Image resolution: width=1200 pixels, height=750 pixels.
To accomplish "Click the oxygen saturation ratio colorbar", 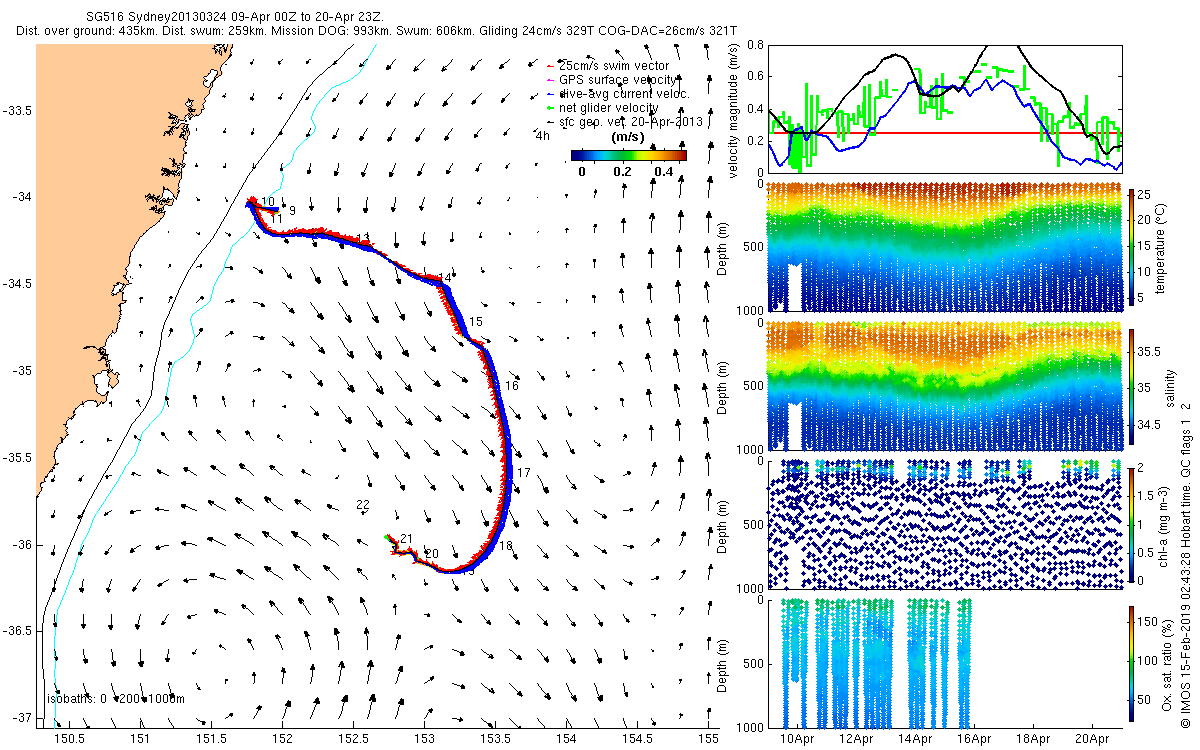I will (1131, 663).
